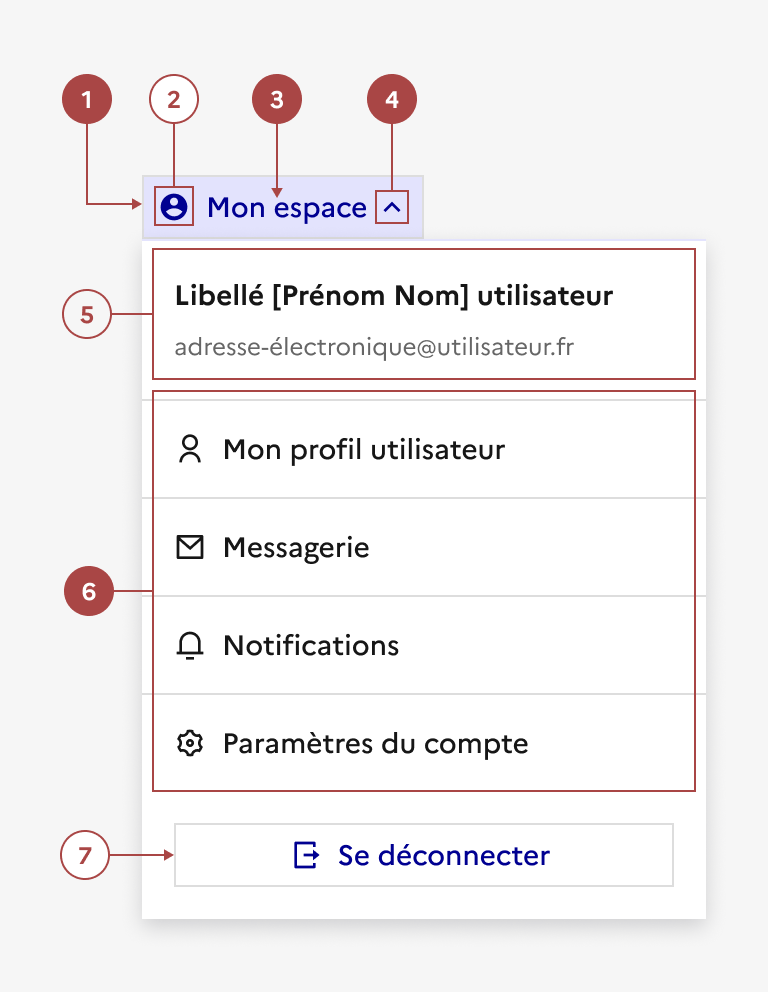The width and height of the screenshot is (768, 992).
Task: Open Mon profil utilisateur menu item
Action: point(364,450)
